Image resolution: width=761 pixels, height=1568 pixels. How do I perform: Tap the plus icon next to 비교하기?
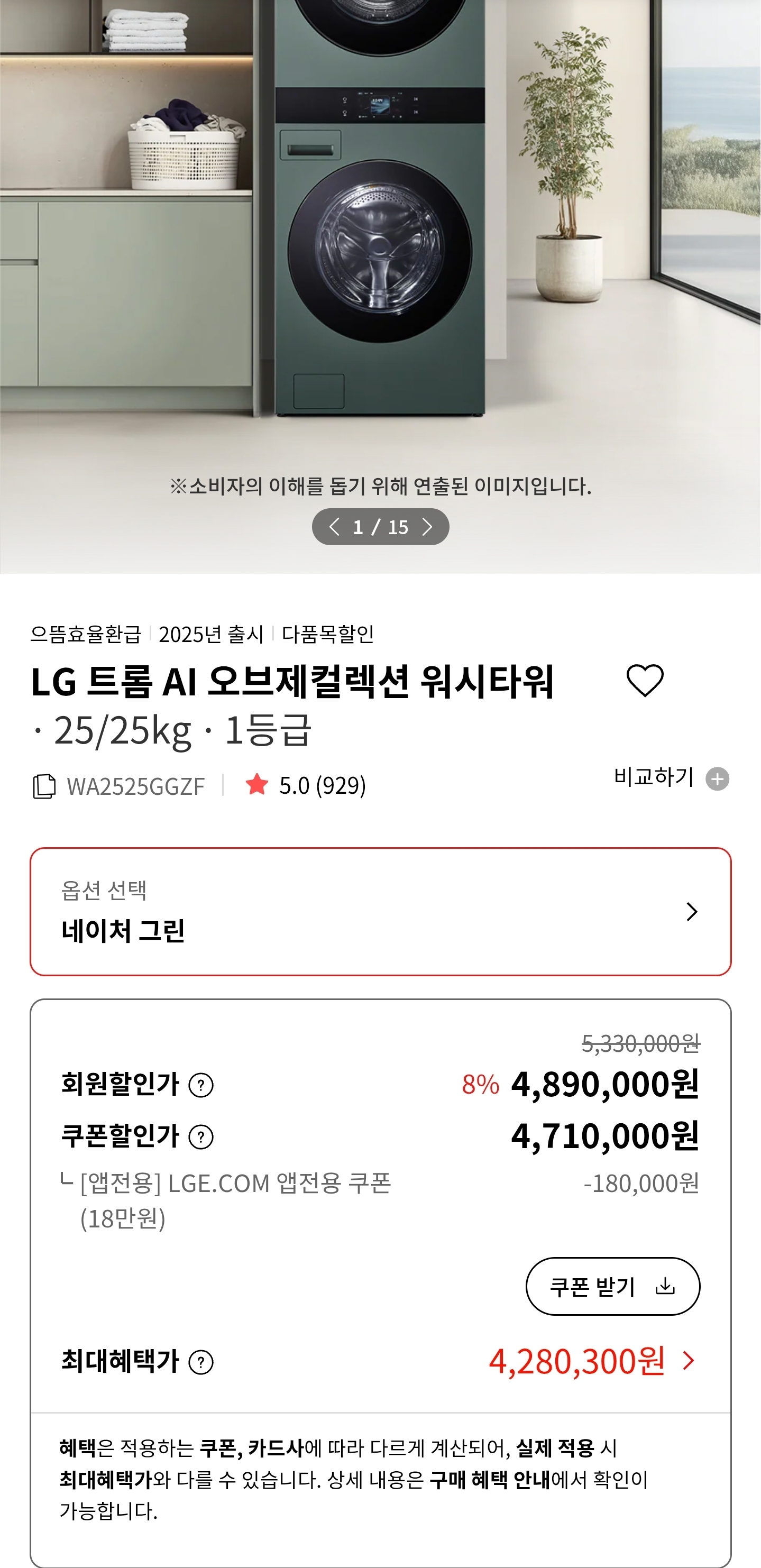(x=717, y=779)
